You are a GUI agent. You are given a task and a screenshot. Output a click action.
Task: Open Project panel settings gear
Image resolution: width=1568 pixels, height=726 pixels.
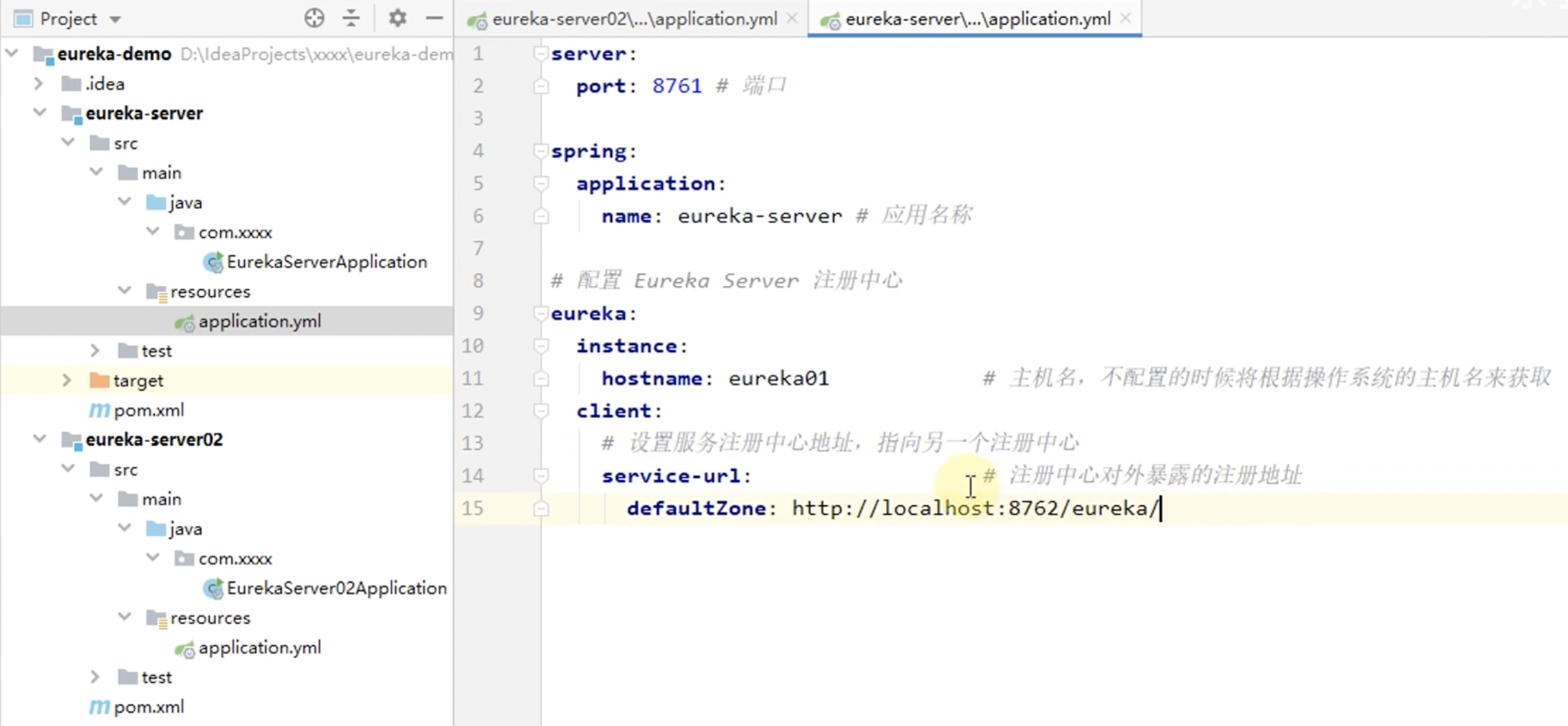pyautogui.click(x=398, y=19)
